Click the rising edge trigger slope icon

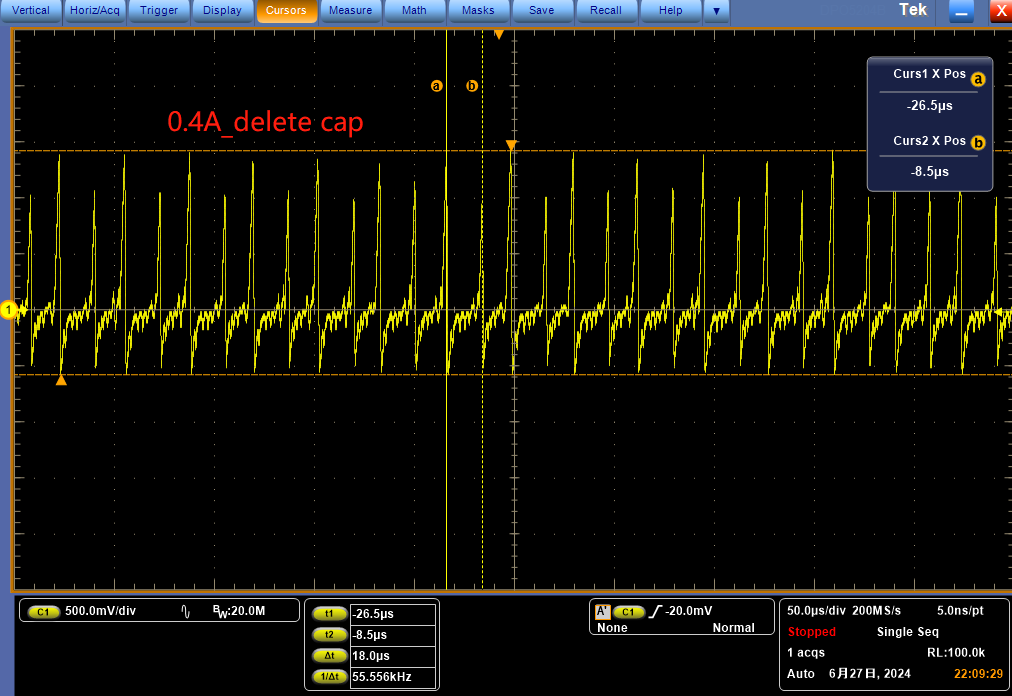tap(654, 611)
